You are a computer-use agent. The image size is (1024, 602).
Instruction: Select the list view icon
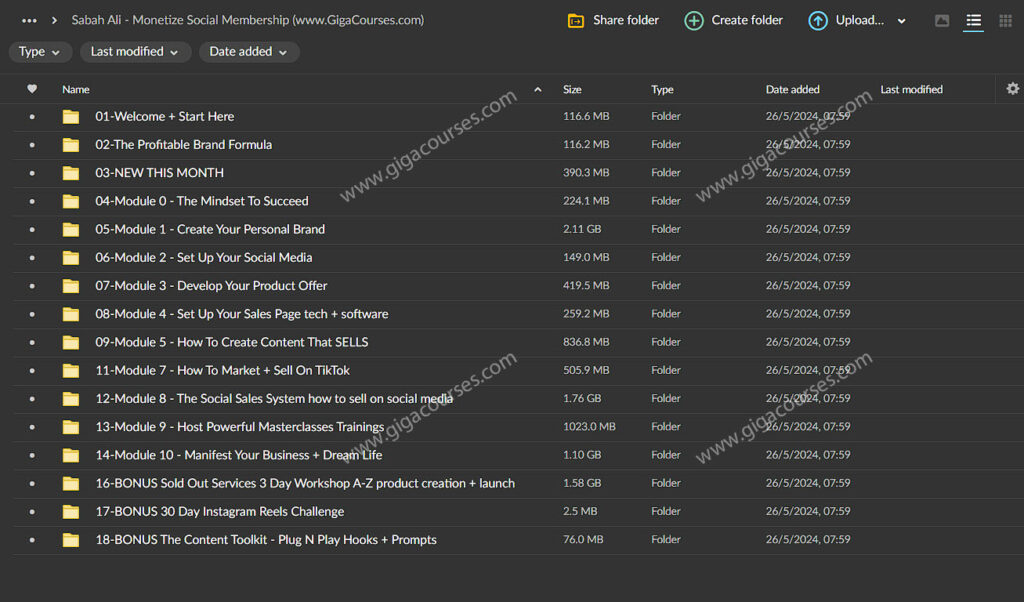point(973,21)
